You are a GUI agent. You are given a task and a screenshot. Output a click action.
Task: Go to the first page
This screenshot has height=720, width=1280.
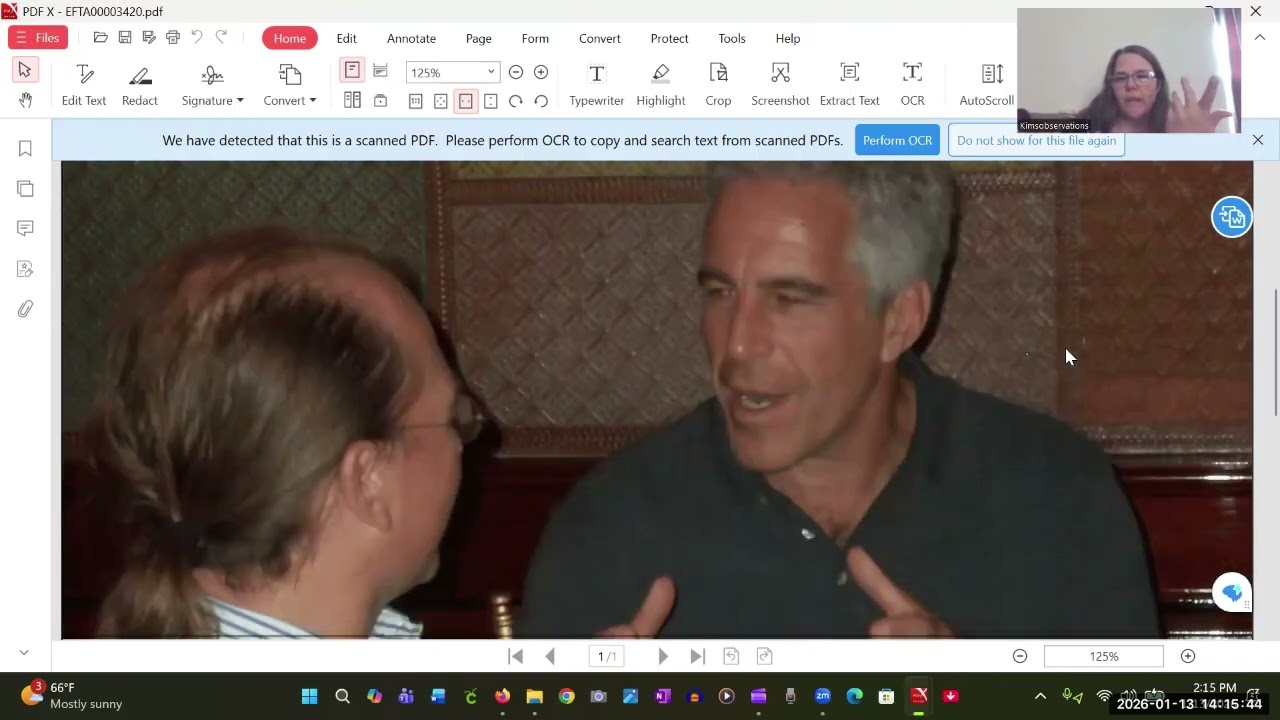click(516, 656)
